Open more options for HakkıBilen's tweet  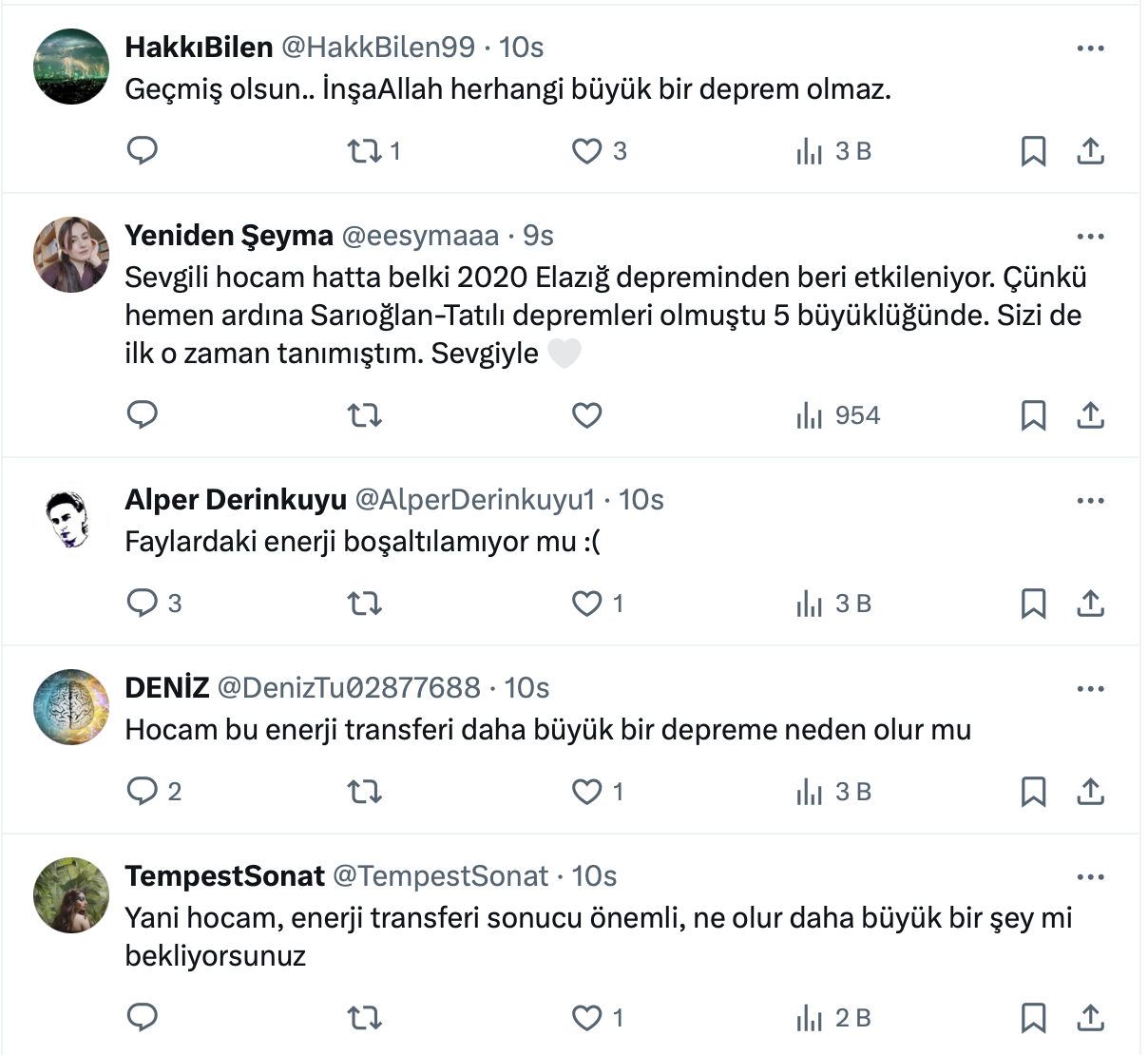tap(1090, 48)
